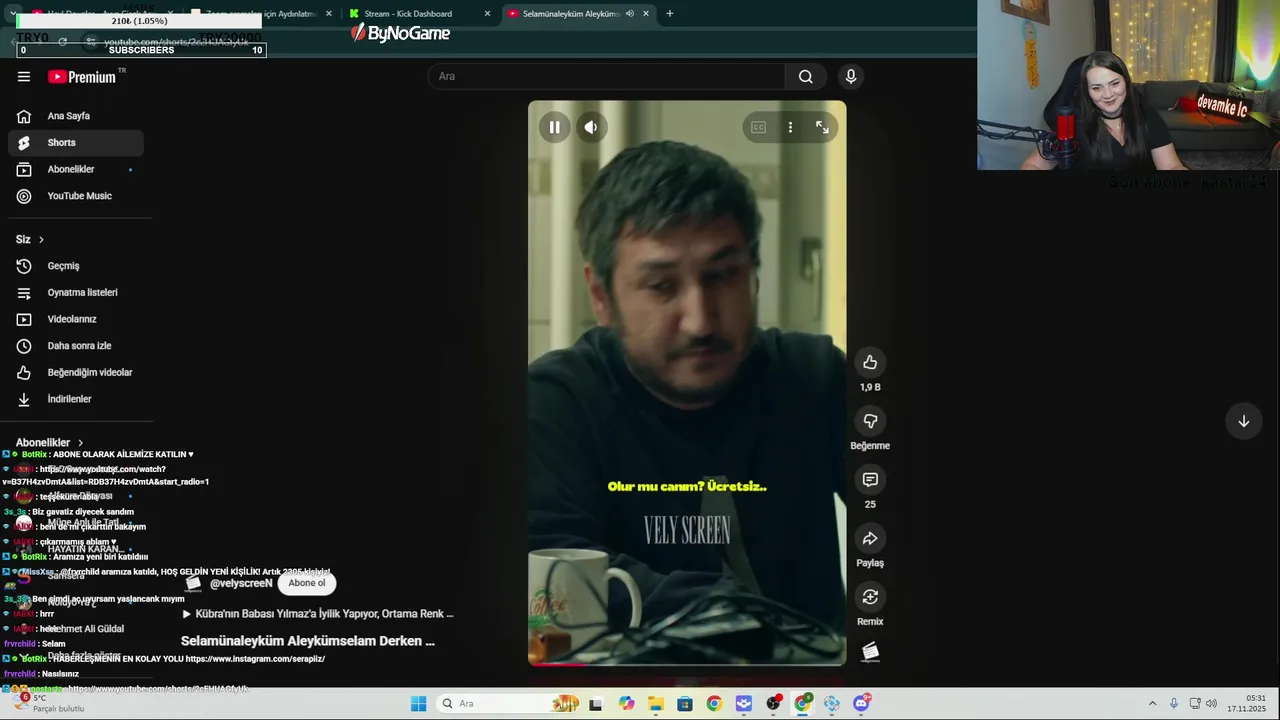The height and width of the screenshot is (720, 1280).
Task: Open YouTube Music from sidebar
Action: click(76, 196)
